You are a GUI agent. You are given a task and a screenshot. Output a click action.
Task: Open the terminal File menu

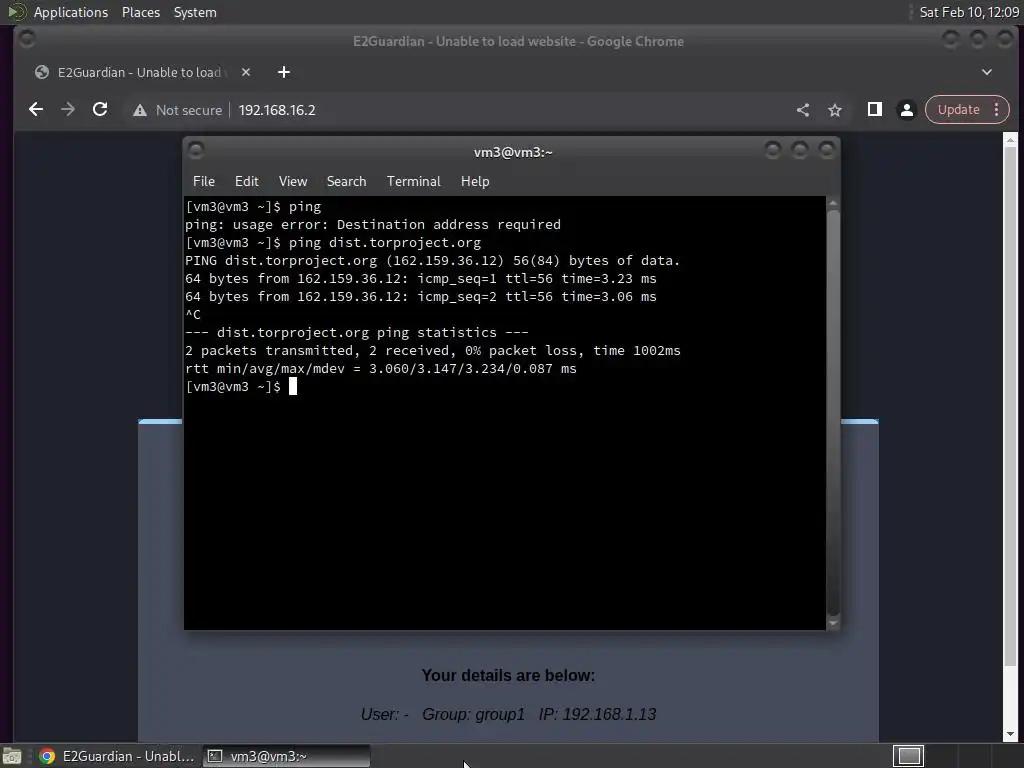tap(204, 182)
